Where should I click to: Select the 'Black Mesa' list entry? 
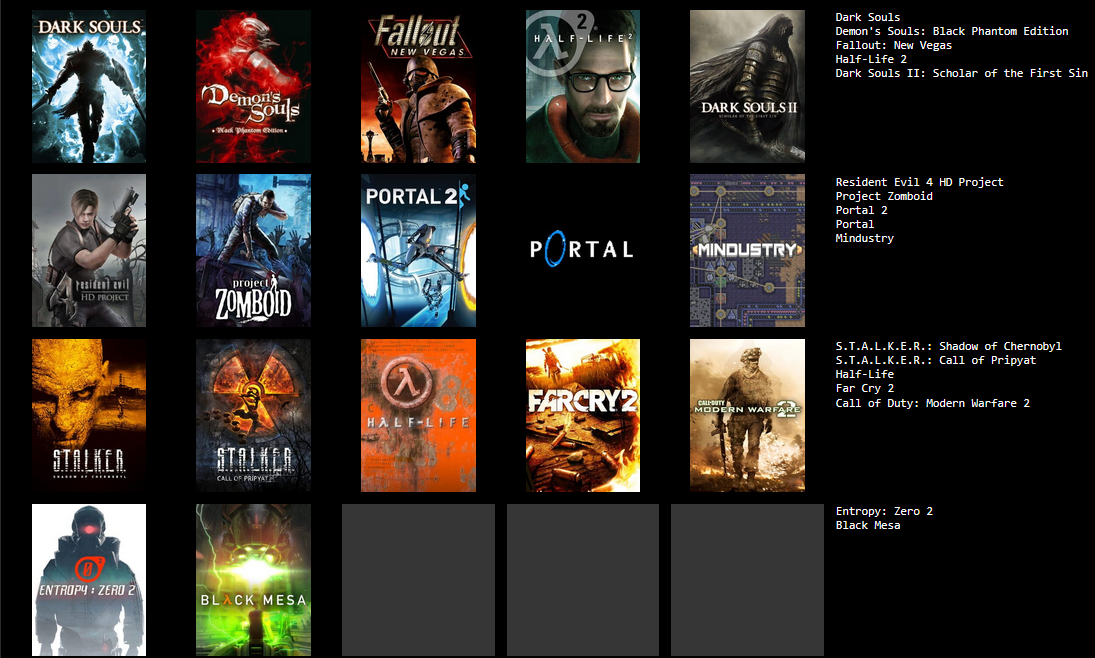point(868,525)
